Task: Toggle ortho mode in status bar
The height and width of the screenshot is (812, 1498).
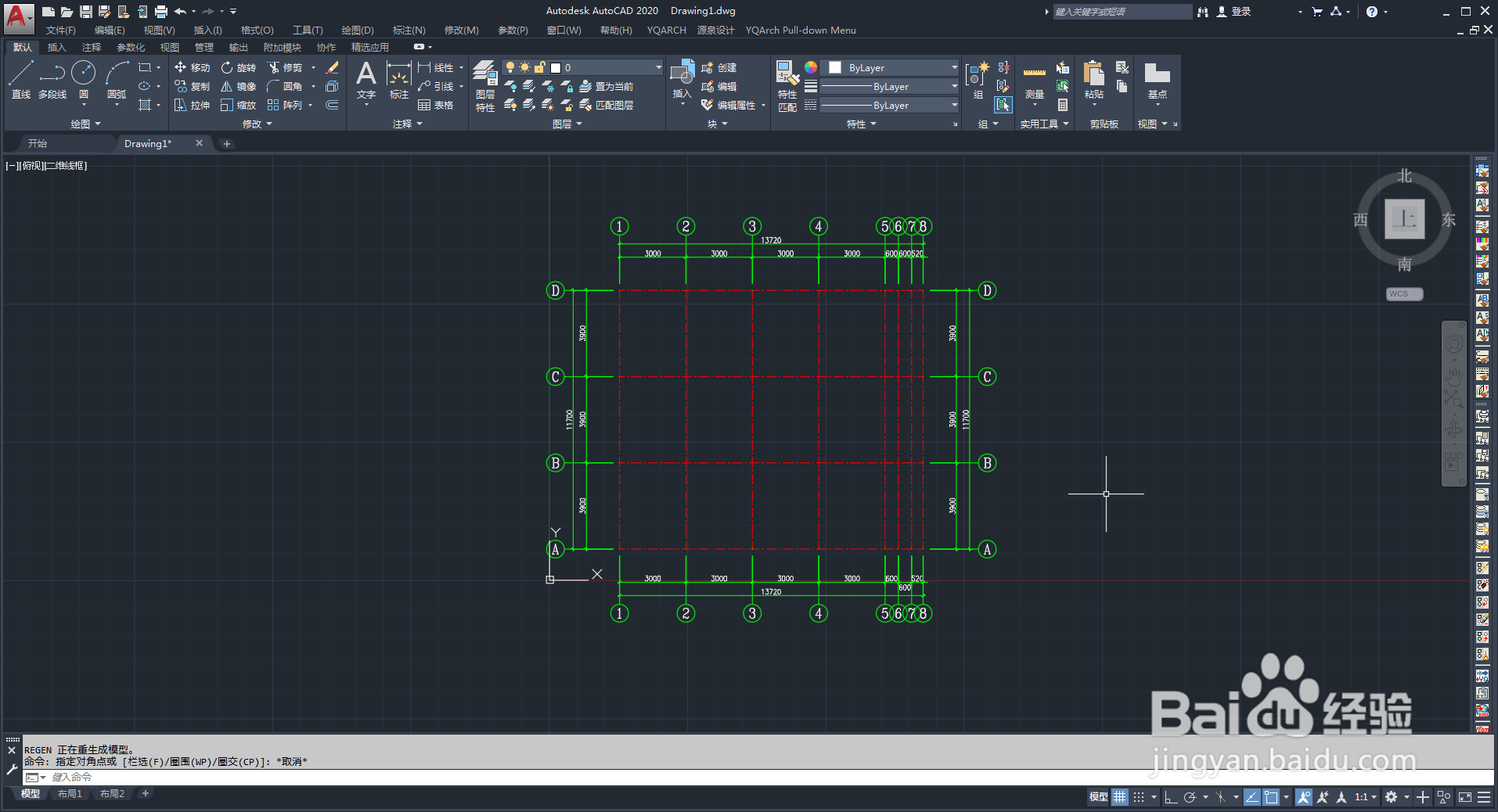Action: click(x=1170, y=797)
